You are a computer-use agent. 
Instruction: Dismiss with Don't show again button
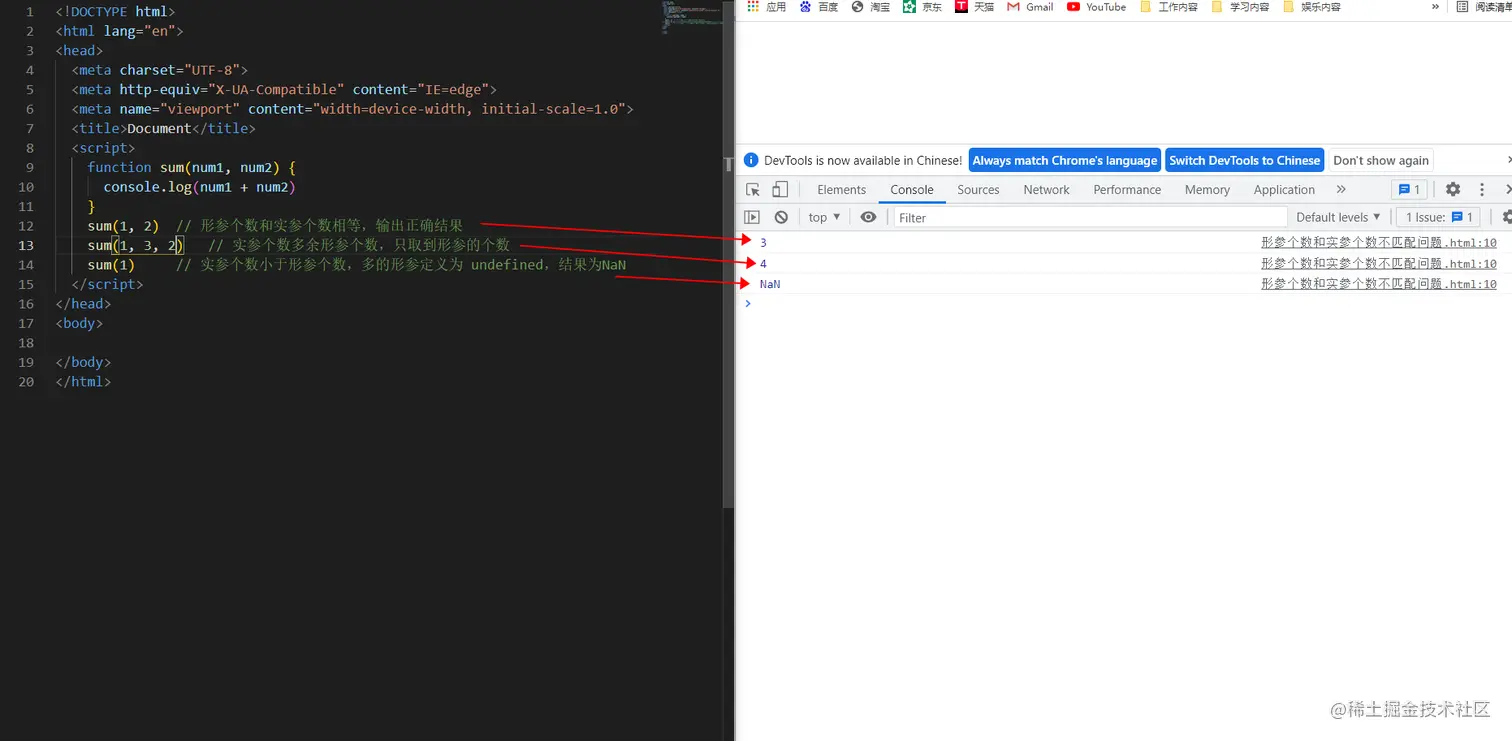[x=1381, y=160]
